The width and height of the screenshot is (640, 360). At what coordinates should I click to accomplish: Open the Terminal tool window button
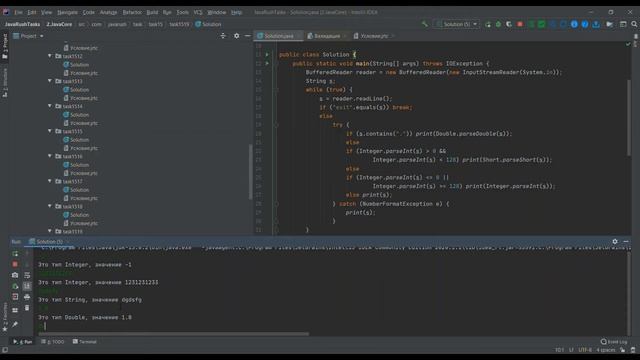click(x=84, y=342)
